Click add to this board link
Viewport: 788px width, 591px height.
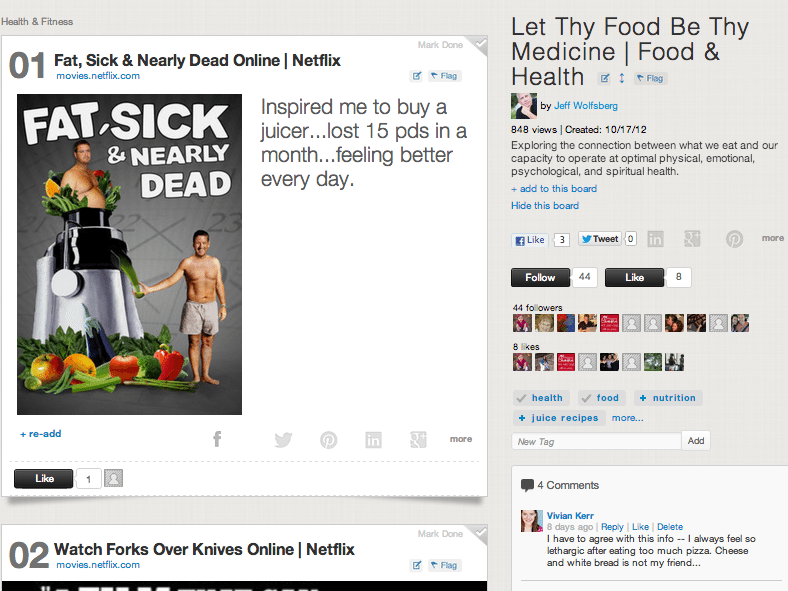point(554,188)
